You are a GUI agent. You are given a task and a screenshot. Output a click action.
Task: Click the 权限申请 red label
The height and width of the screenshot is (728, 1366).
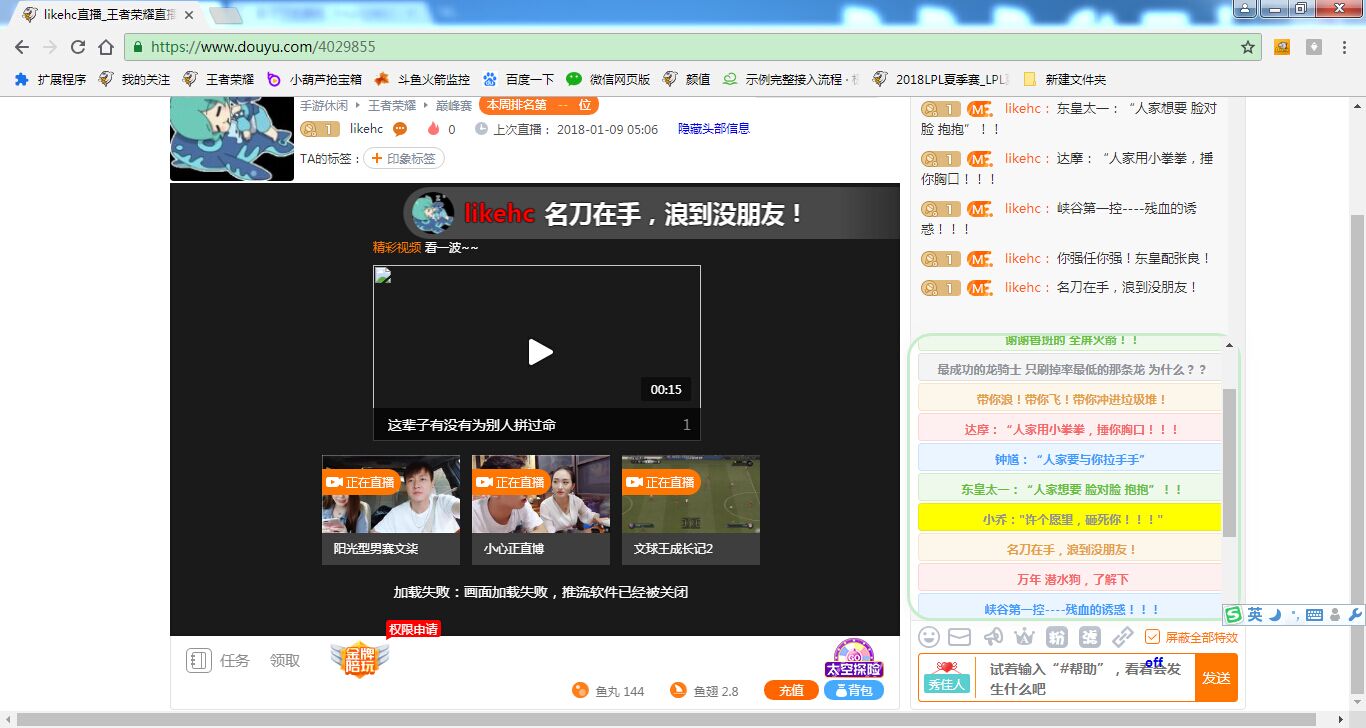[414, 629]
